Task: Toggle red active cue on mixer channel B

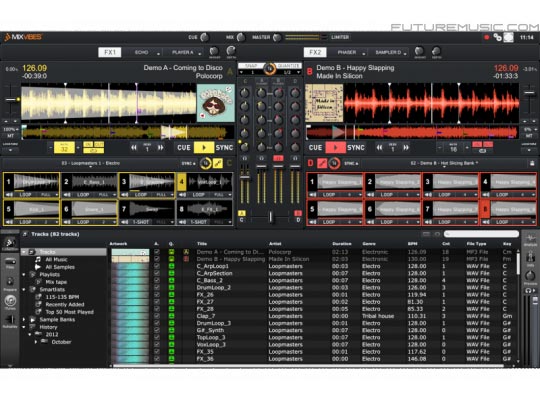Action: [278, 158]
